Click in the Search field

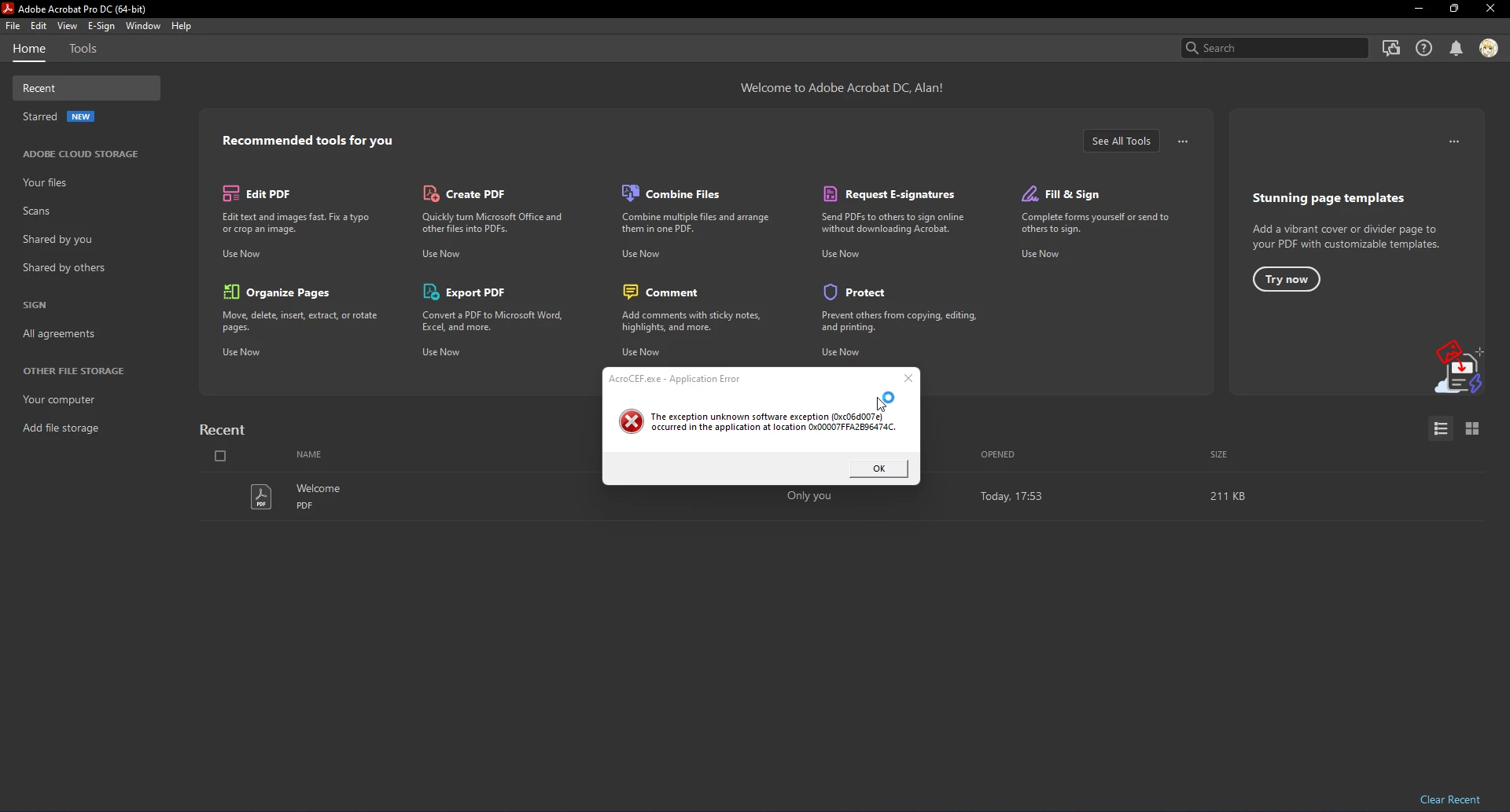pos(1274,48)
